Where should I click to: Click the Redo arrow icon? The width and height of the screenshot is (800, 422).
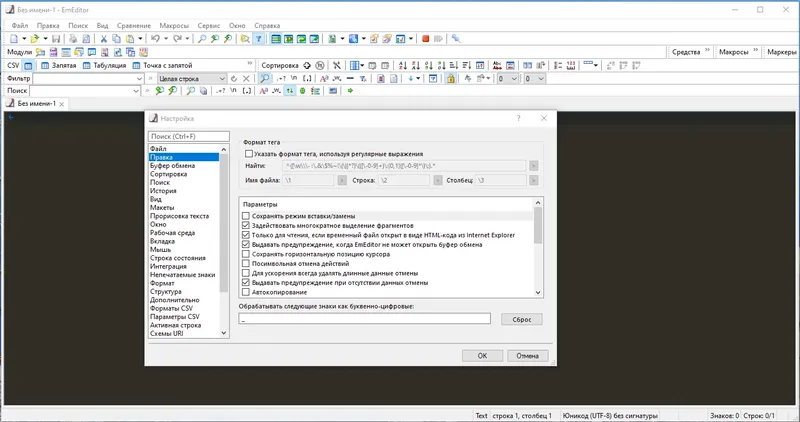click(178, 39)
